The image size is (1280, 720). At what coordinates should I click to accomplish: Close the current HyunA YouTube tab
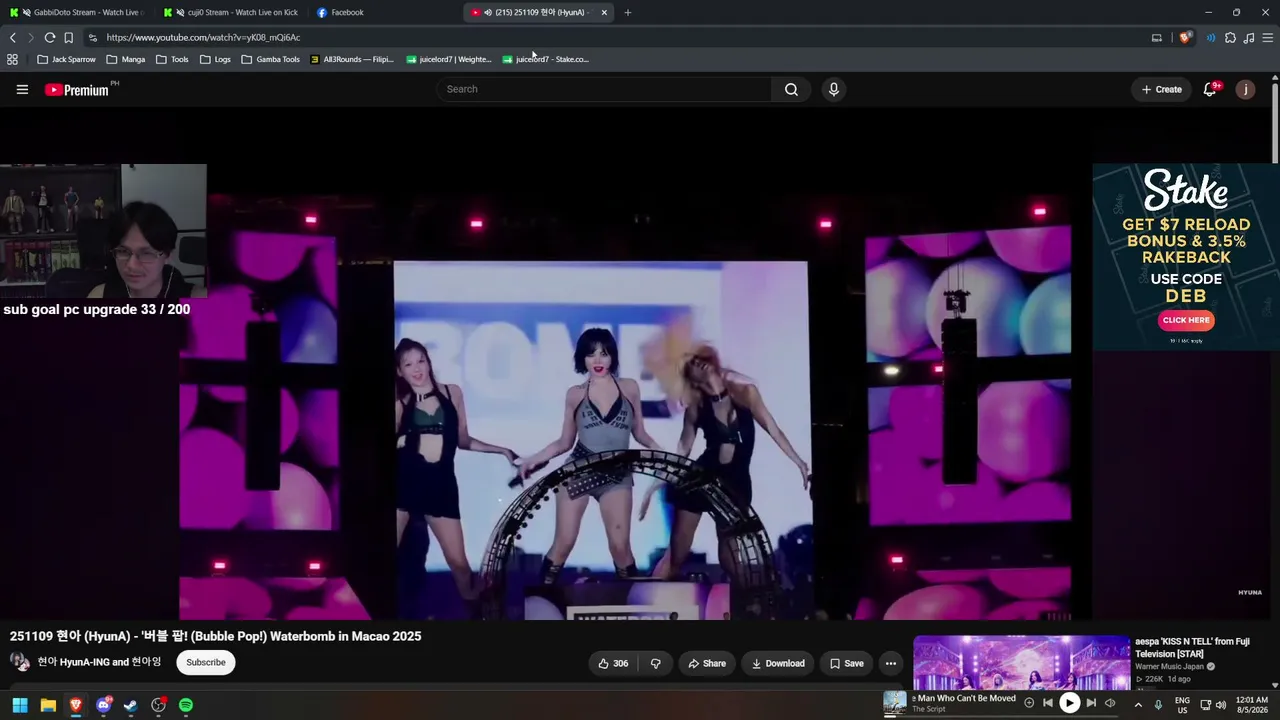coord(604,12)
